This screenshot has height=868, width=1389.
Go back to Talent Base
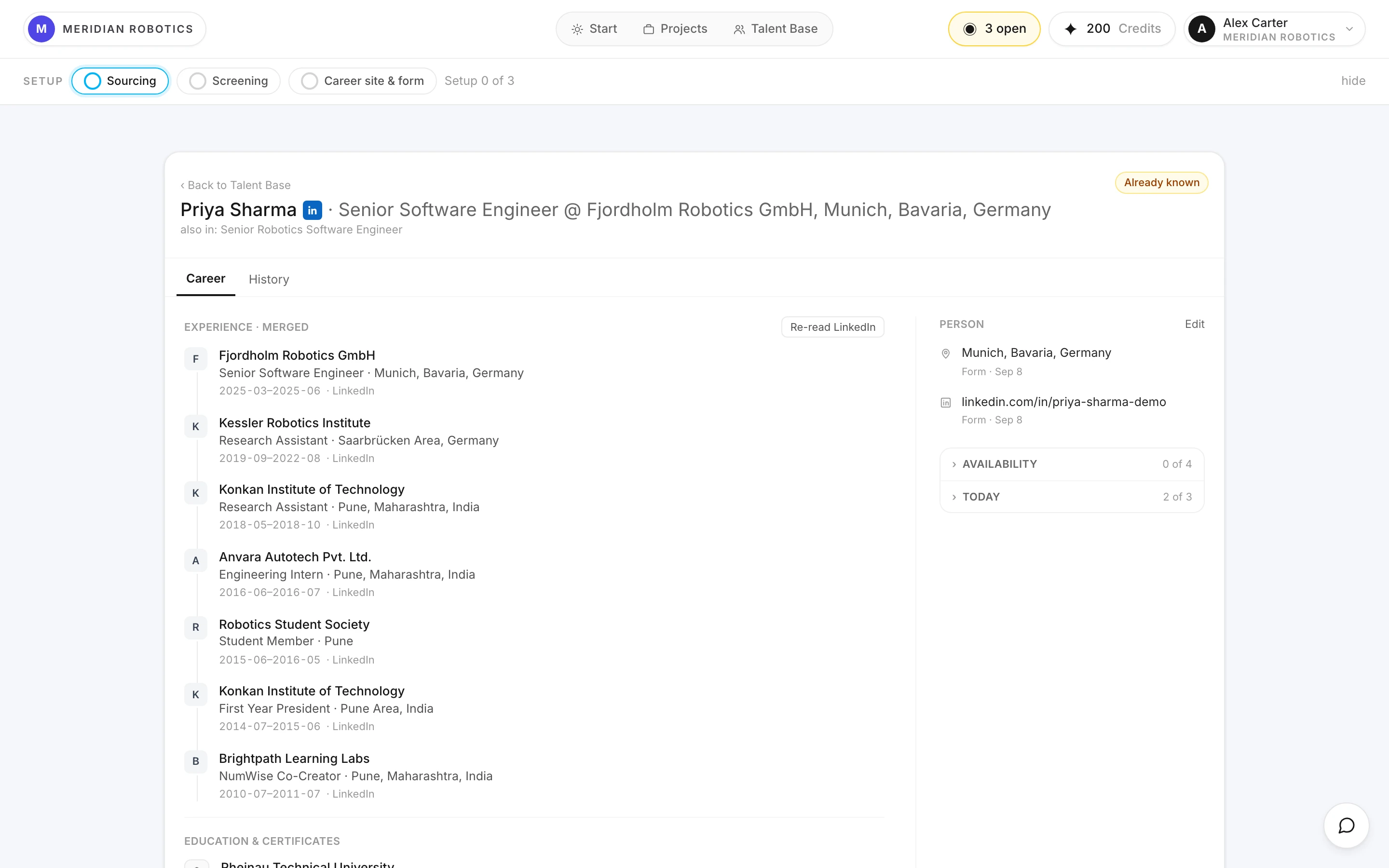(x=235, y=186)
